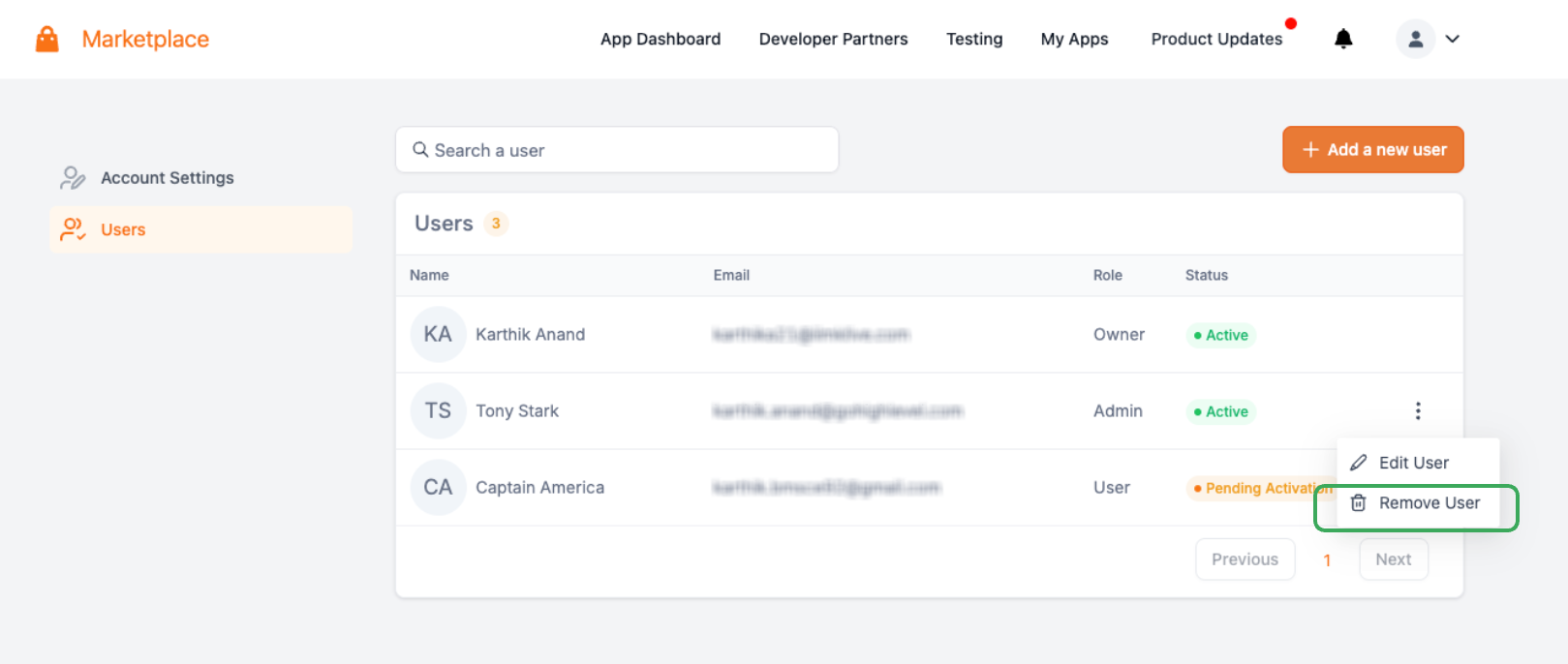Click the Karthik Anand name
Viewport: 1568px width, 664px height.
[x=530, y=334]
